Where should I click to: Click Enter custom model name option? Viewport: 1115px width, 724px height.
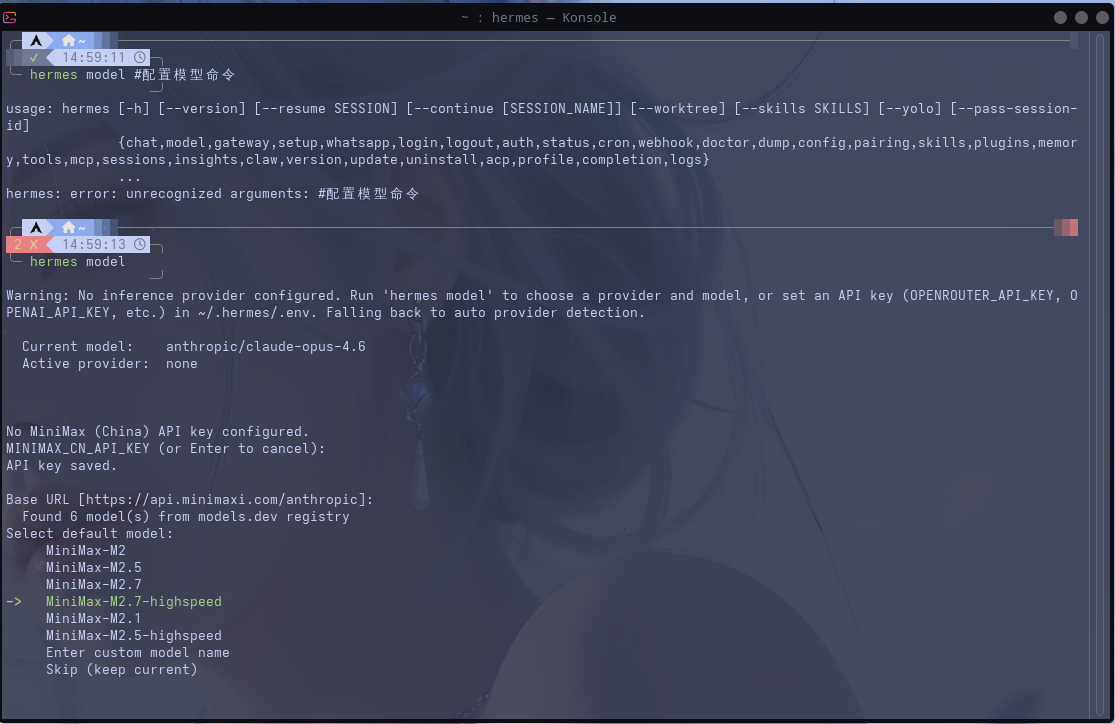pyautogui.click(x=138, y=653)
